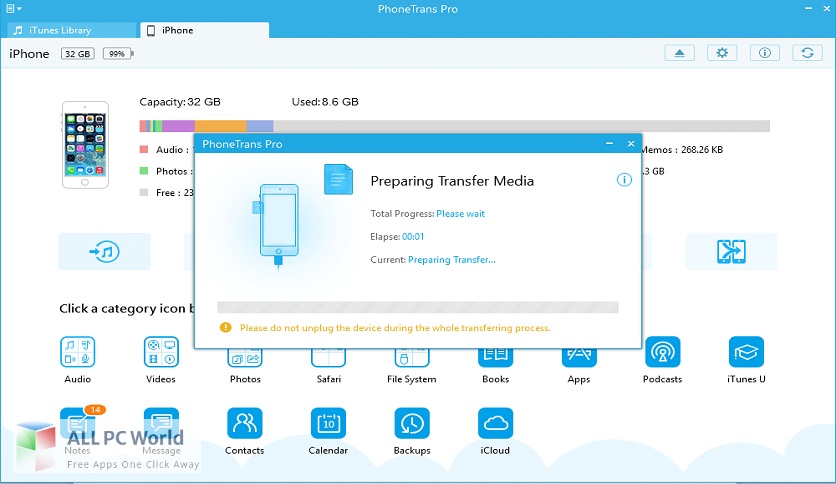Viewport: 836px width, 484px height.
Task: Click the refresh device button
Action: [x=807, y=53]
